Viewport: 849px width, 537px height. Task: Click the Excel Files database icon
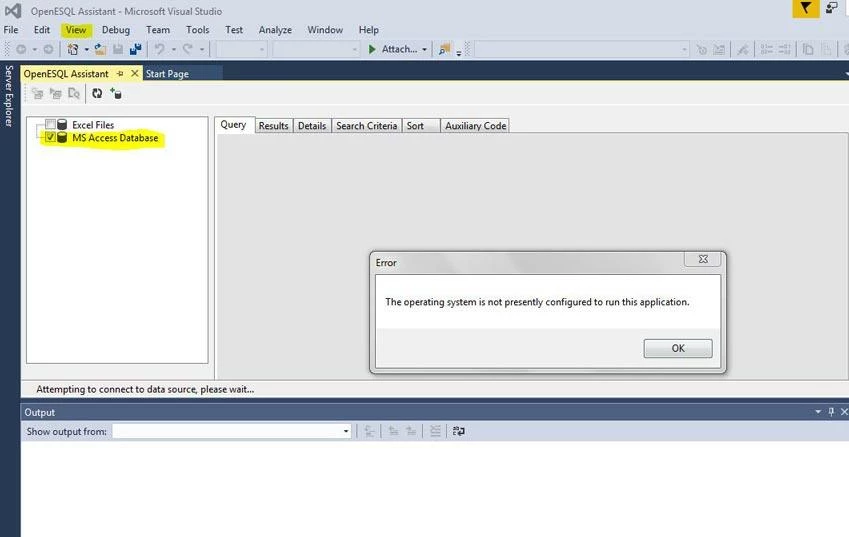click(x=62, y=125)
